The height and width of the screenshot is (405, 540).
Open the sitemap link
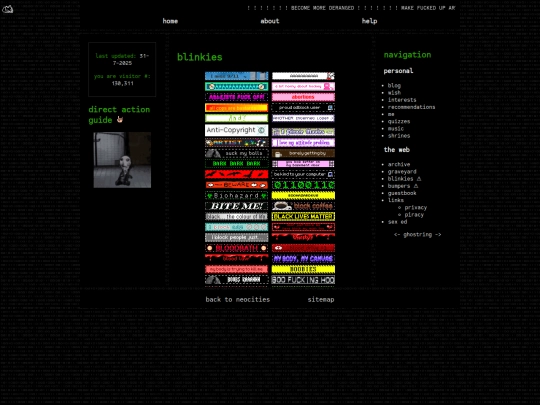click(321, 300)
